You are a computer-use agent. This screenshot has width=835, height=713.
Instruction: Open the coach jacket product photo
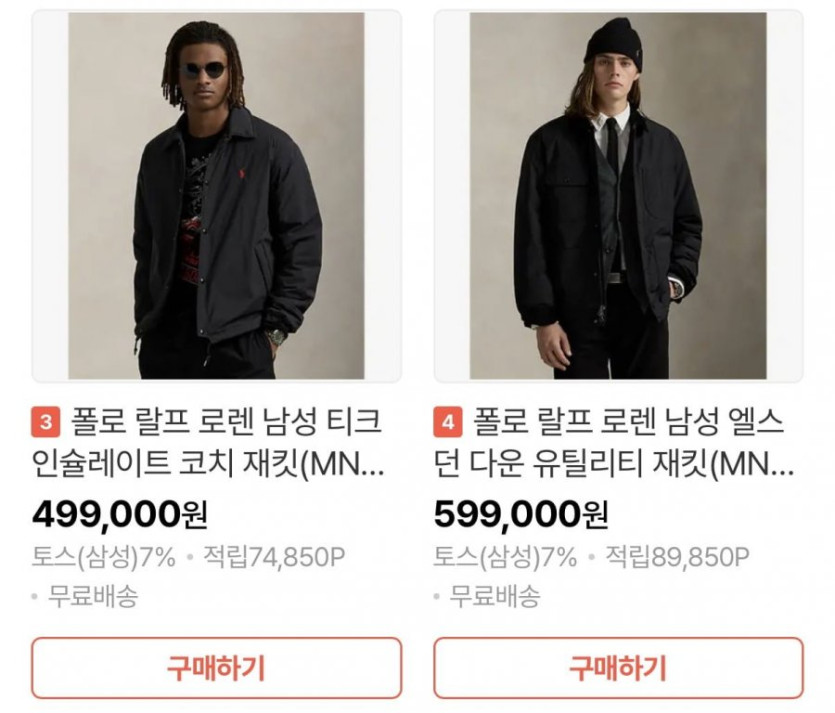[216, 196]
